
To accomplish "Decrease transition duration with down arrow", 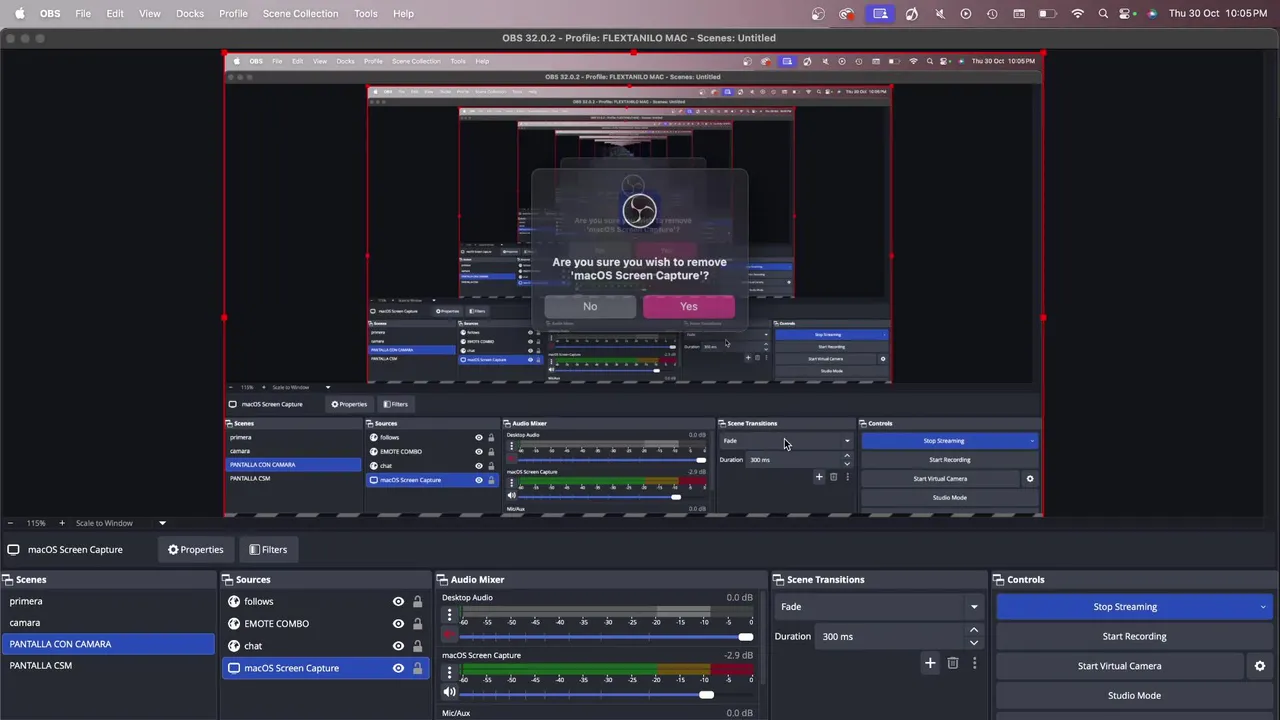I will click(974, 642).
